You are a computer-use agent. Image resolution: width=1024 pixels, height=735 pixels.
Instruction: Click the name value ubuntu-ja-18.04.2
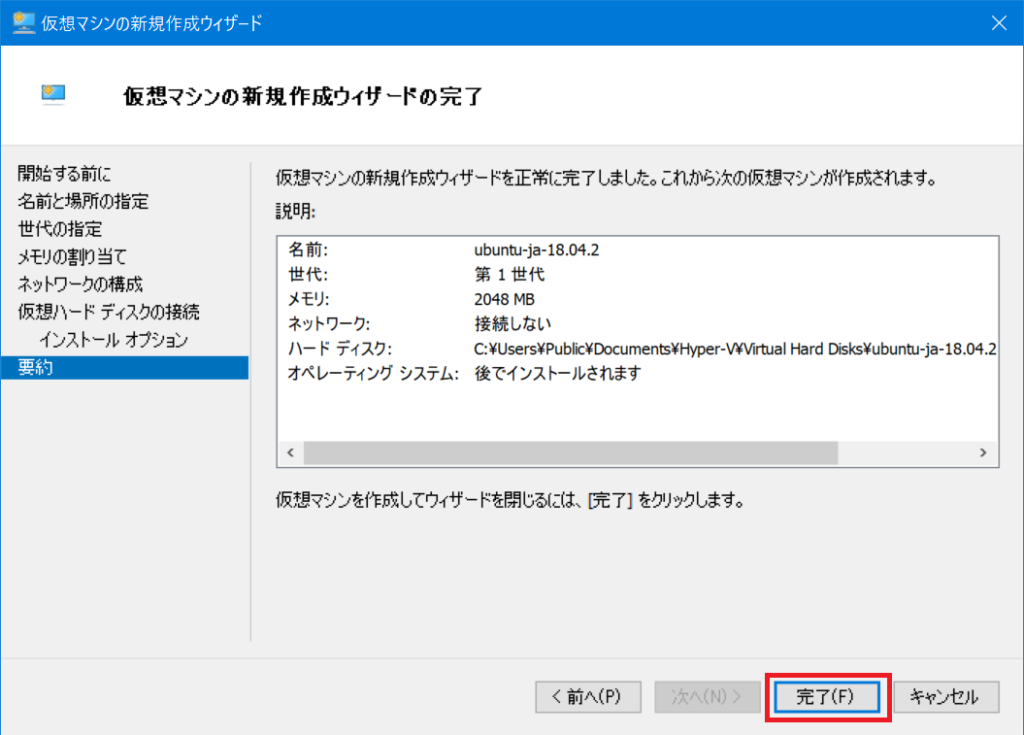(536, 250)
